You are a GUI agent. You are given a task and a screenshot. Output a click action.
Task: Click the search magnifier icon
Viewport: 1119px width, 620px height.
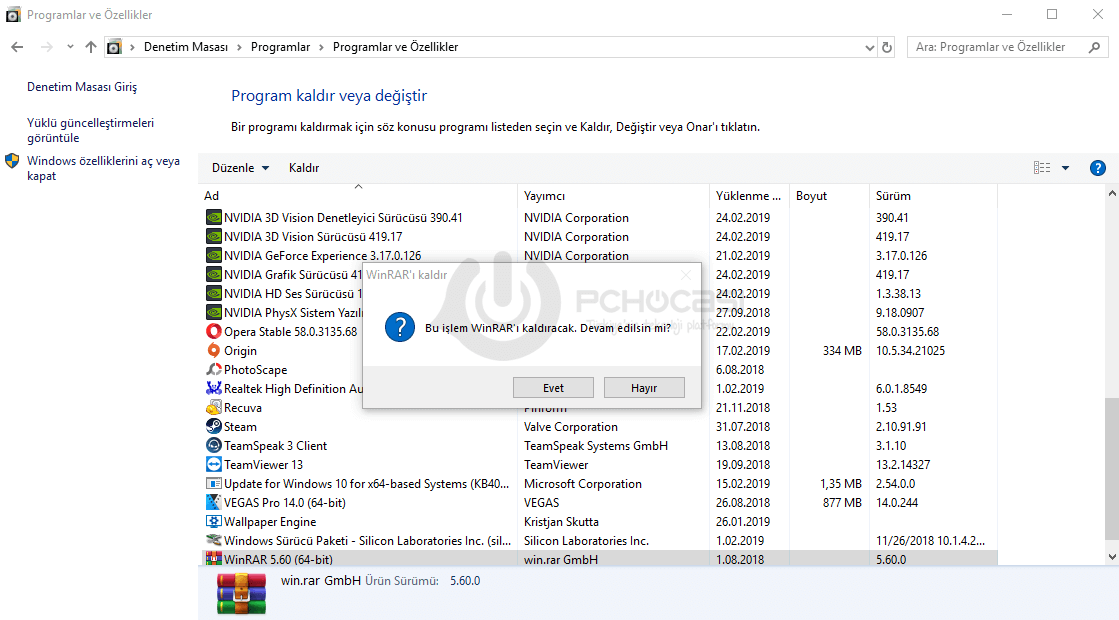coord(1095,47)
